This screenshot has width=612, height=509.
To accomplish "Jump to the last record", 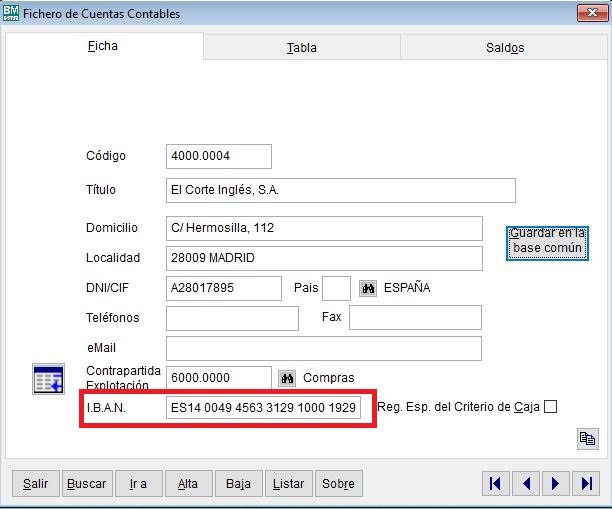I will tap(586, 484).
